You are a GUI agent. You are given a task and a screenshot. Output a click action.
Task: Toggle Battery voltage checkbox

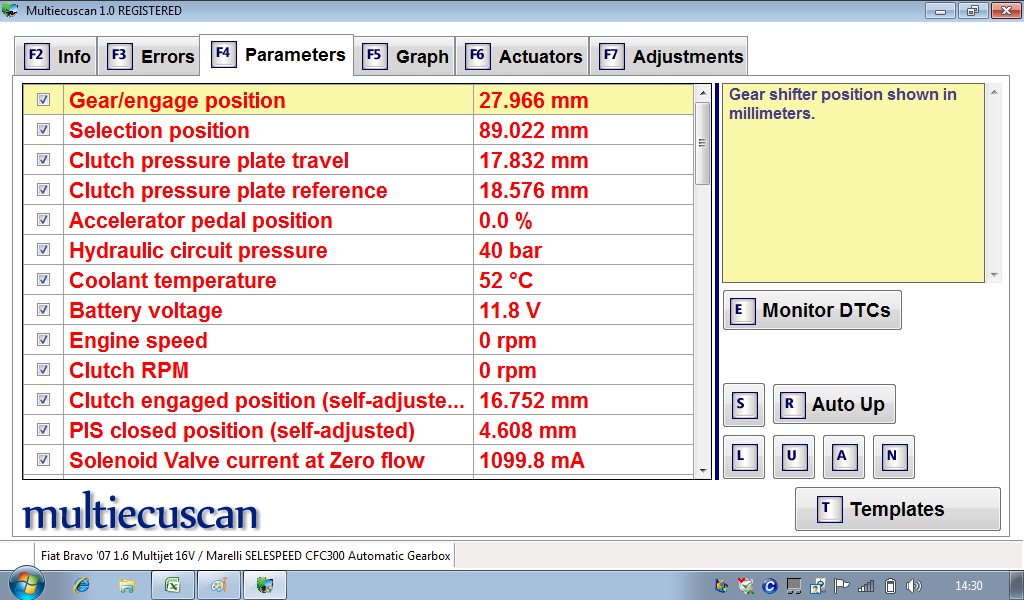point(43,310)
